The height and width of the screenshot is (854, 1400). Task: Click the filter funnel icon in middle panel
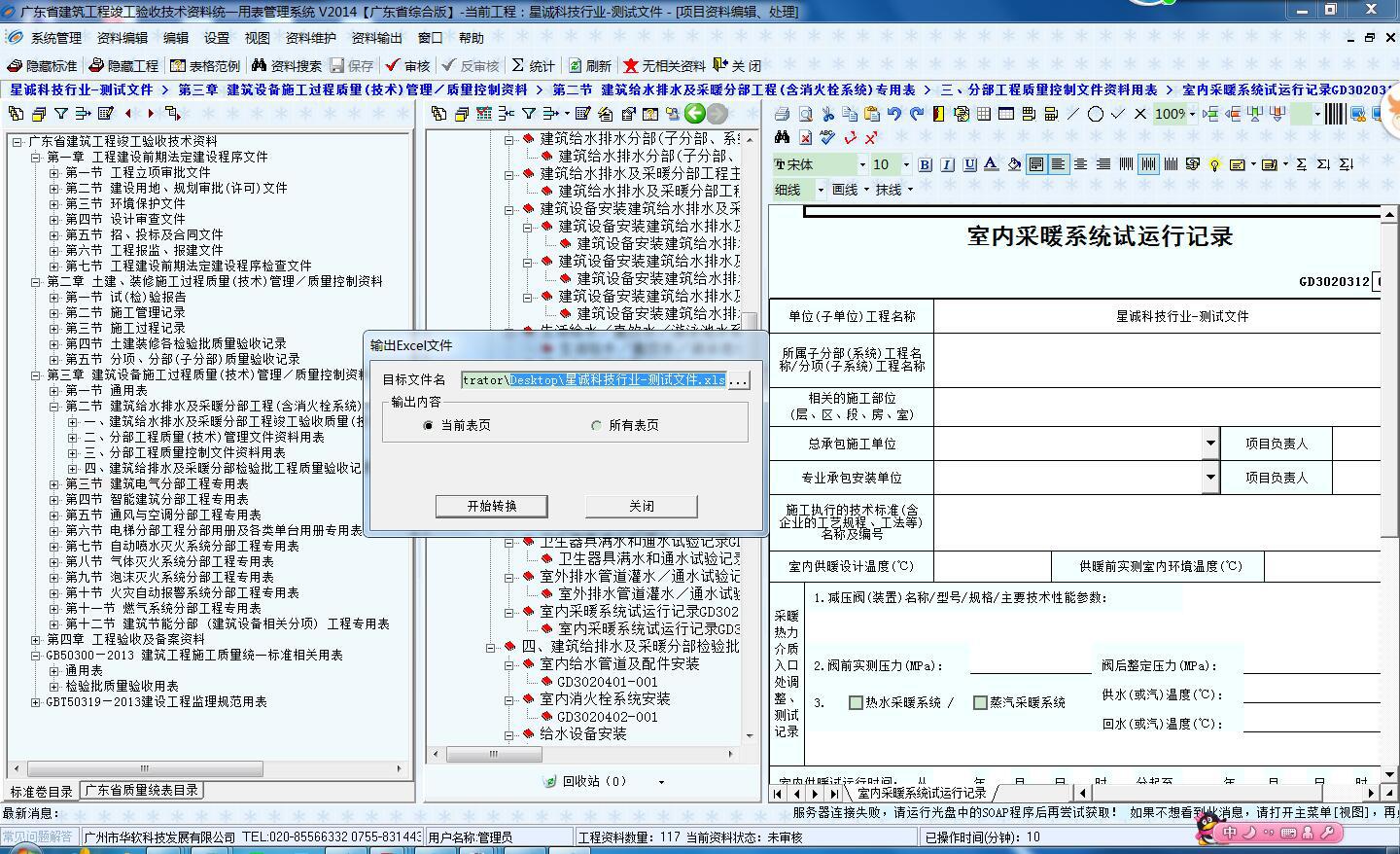point(528,114)
